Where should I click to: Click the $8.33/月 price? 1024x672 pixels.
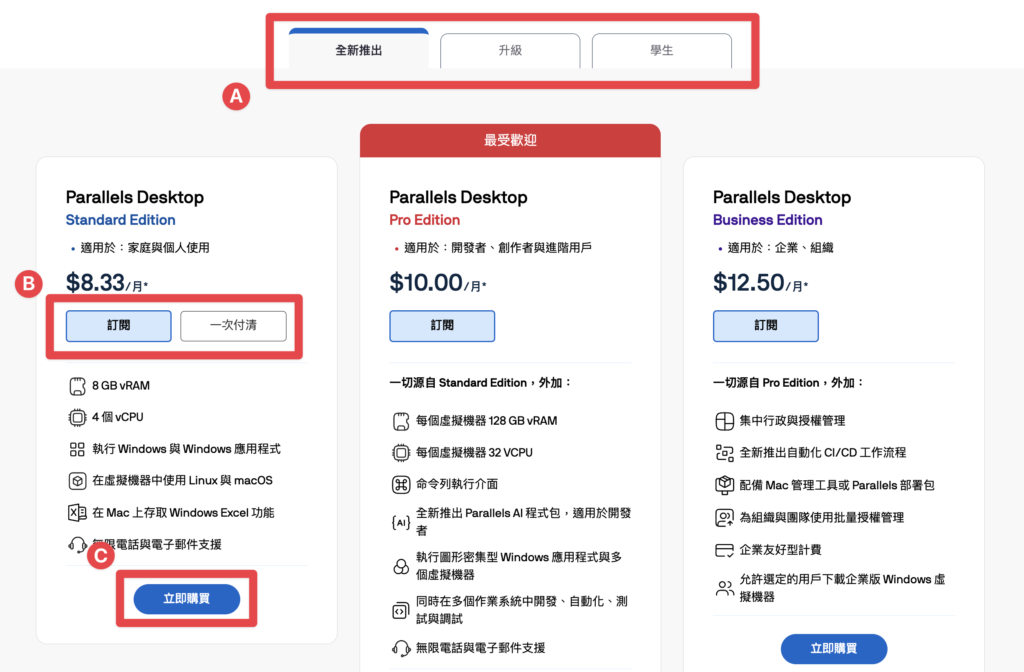(107, 283)
